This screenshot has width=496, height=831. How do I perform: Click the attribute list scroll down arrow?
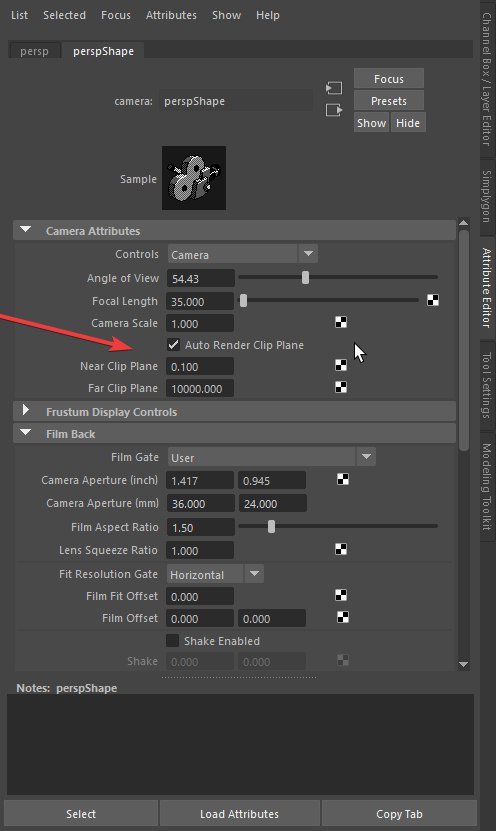(464, 664)
